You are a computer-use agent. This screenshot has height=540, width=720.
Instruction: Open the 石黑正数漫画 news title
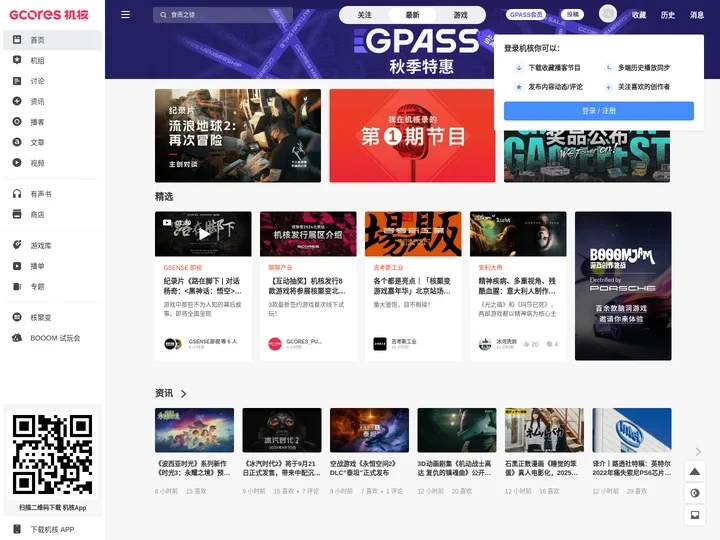542,468
